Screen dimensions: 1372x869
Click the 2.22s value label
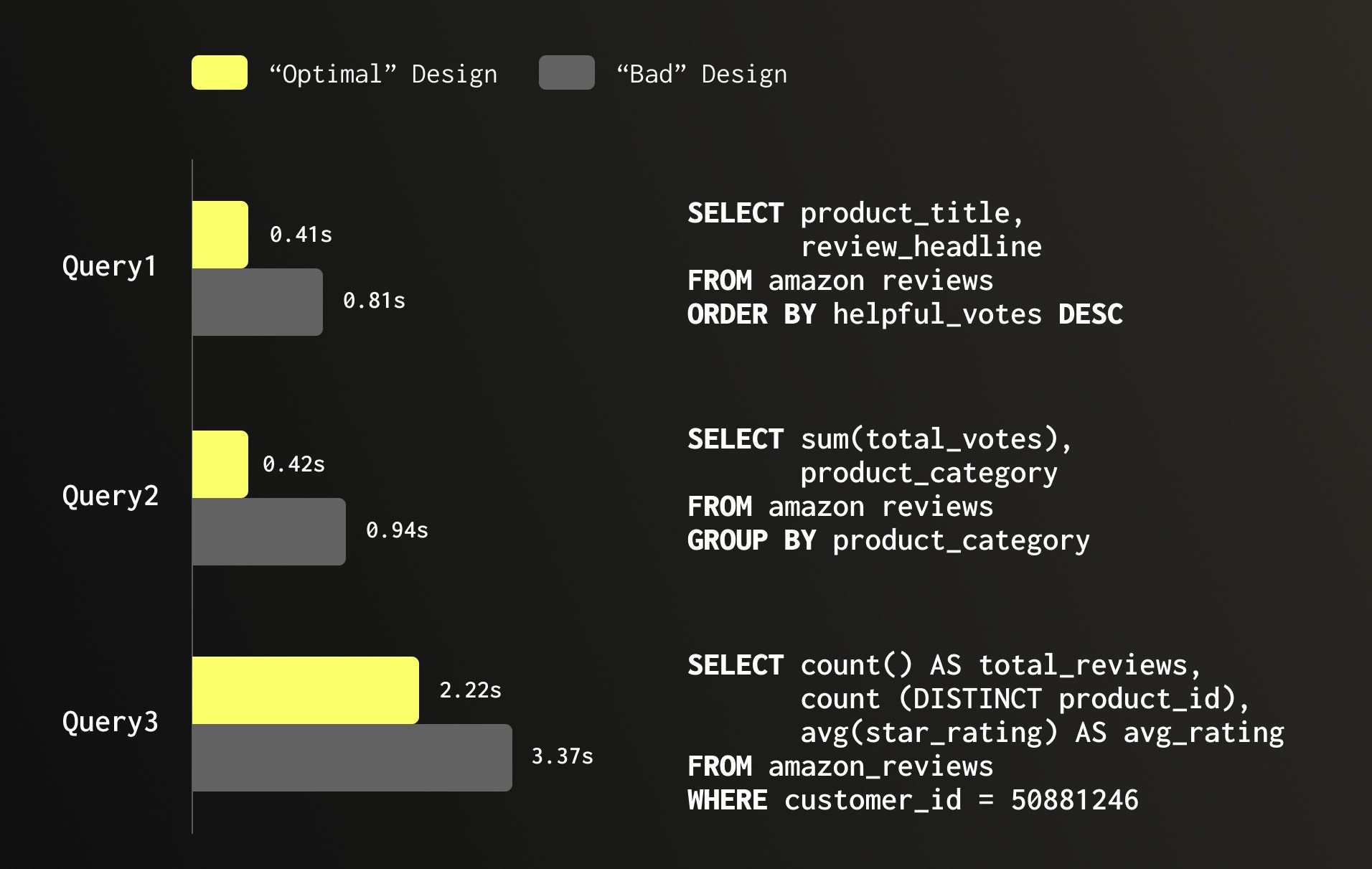point(470,690)
